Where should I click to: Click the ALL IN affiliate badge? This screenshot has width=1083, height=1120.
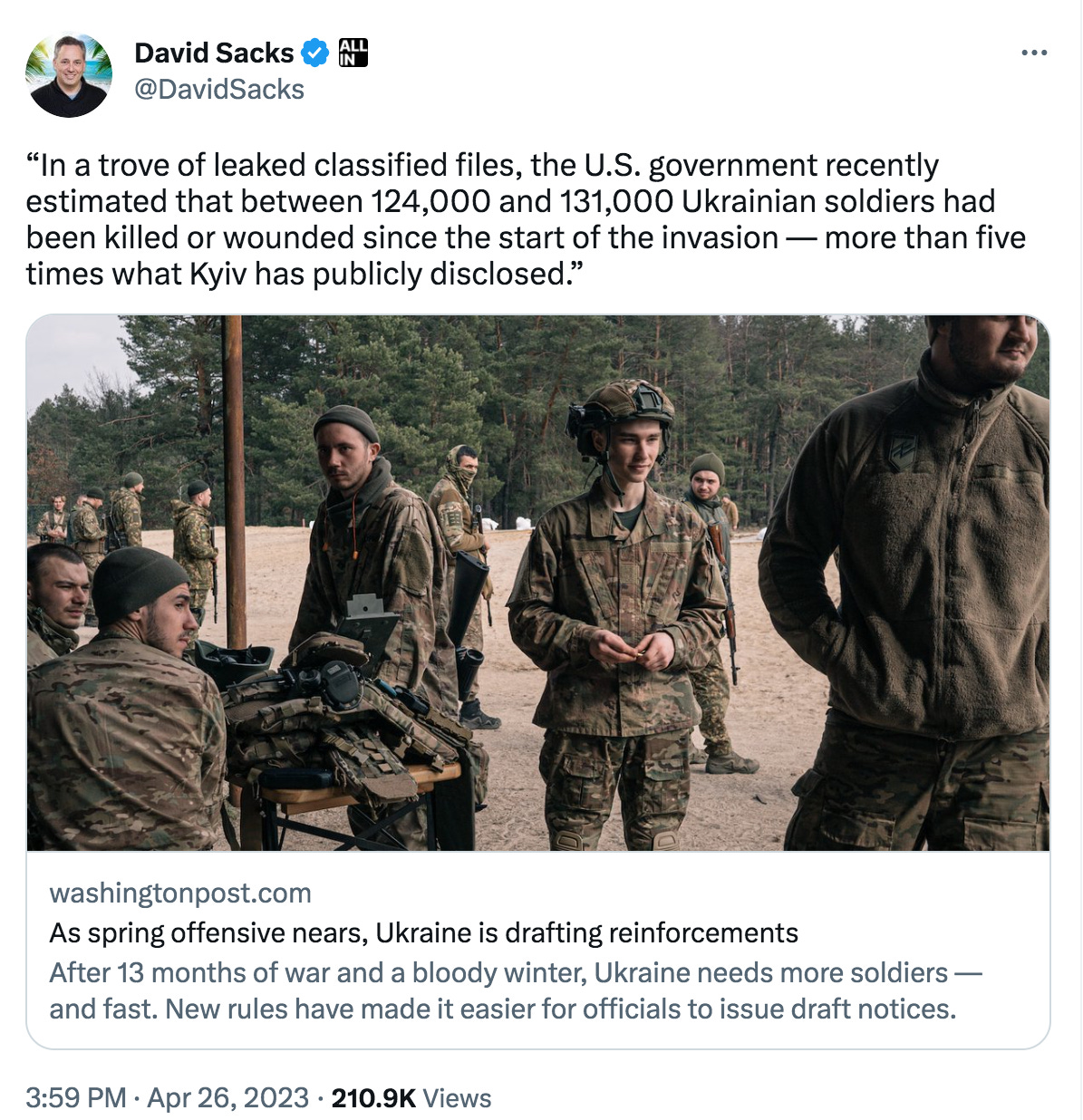point(353,53)
